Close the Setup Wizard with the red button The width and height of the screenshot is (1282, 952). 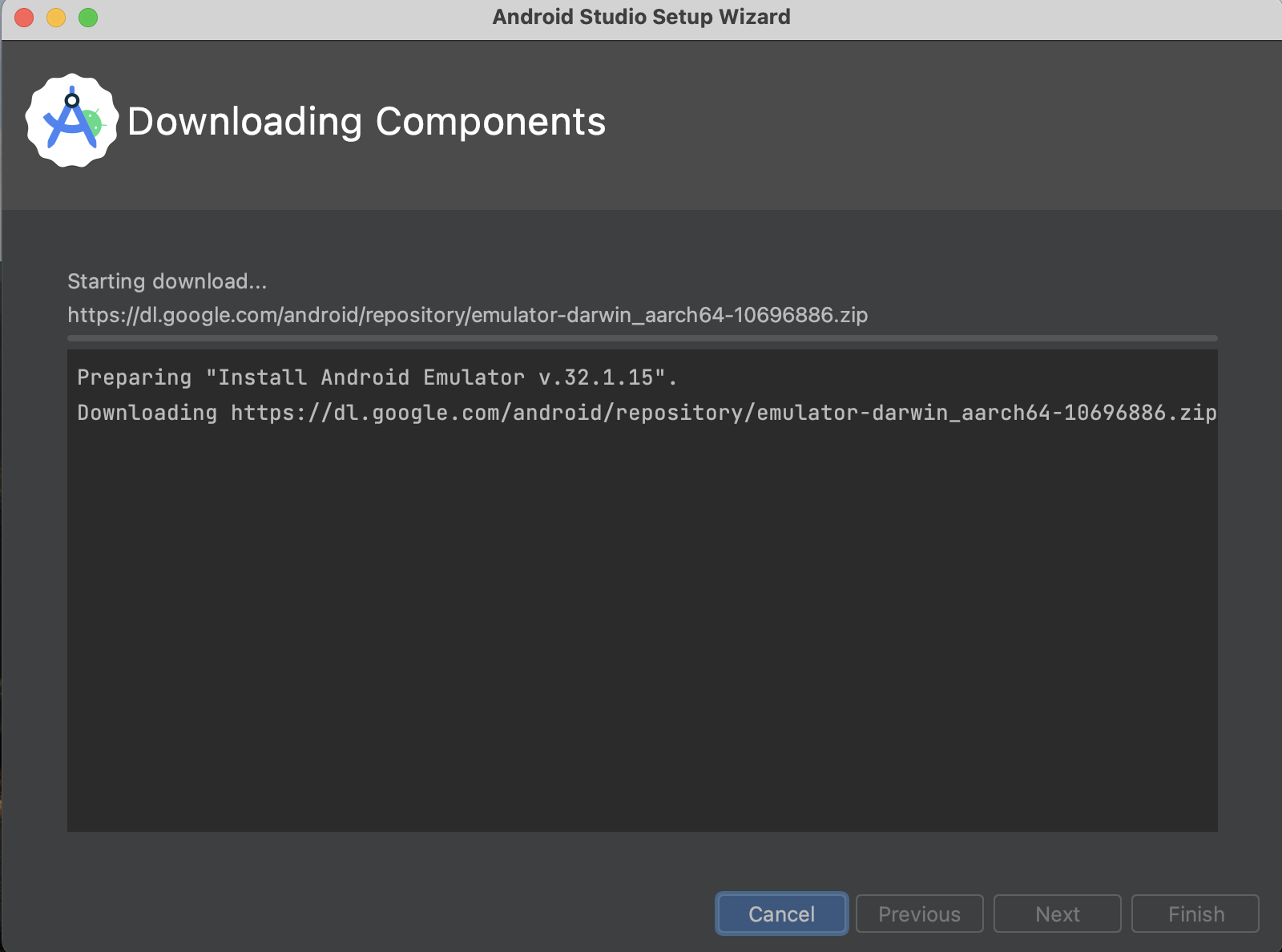point(24,17)
